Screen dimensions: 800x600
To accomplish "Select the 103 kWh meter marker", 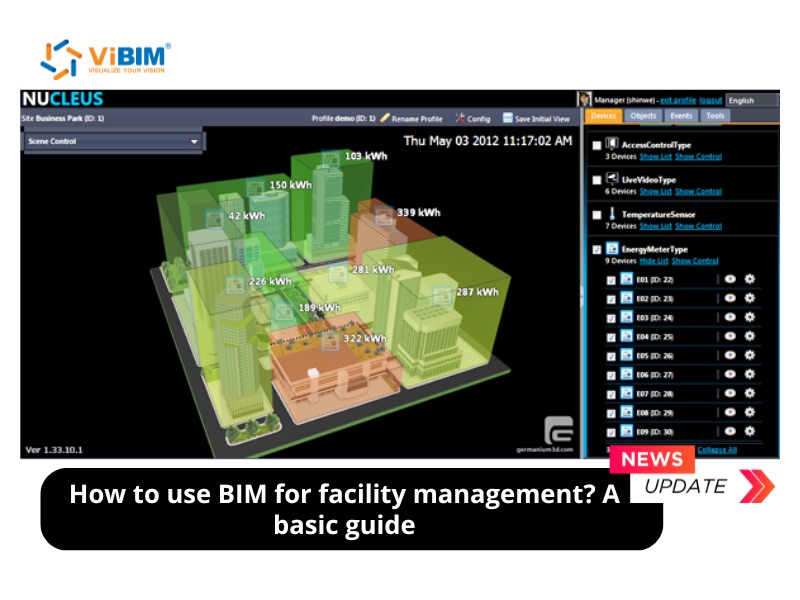I will click(x=330, y=159).
